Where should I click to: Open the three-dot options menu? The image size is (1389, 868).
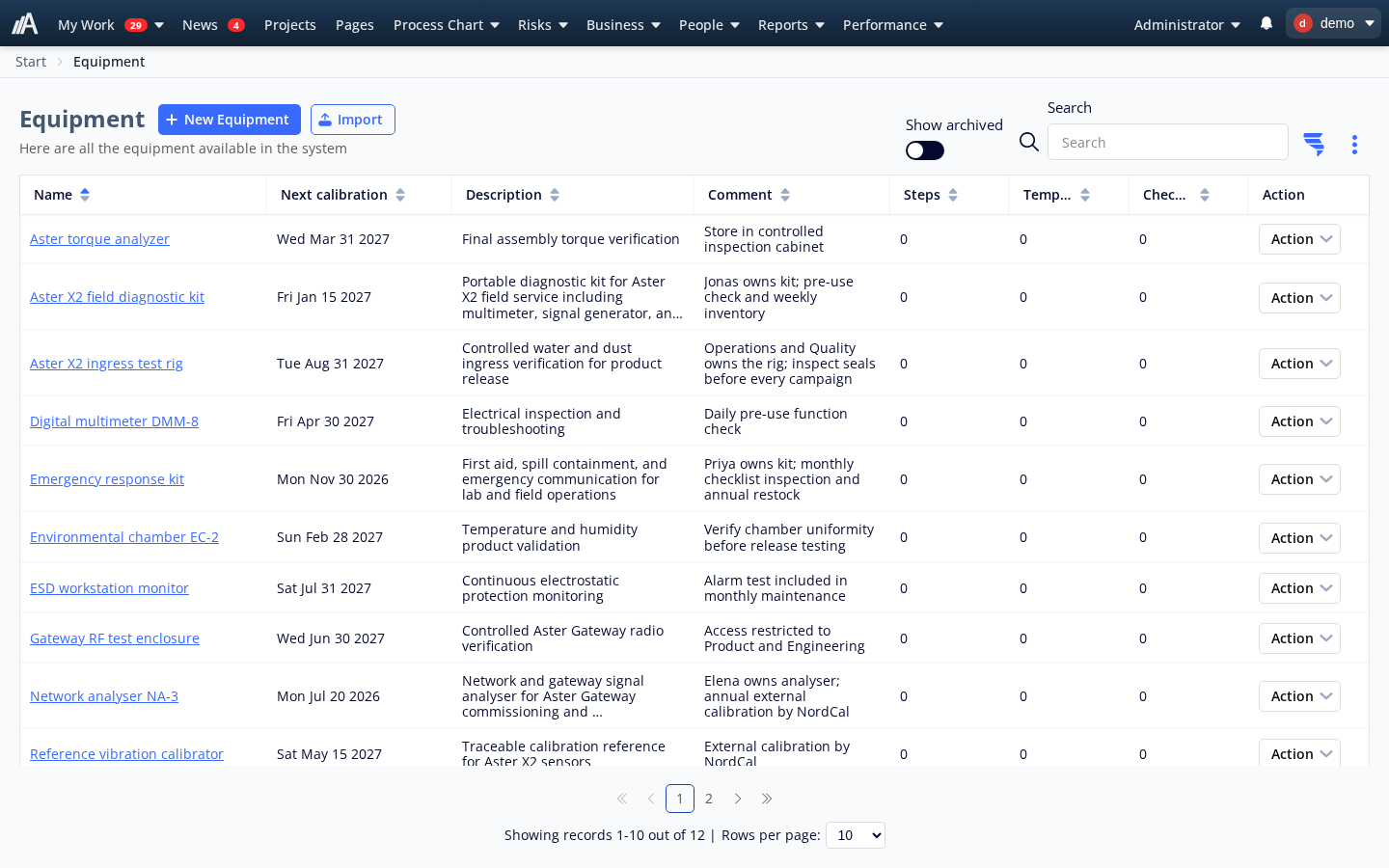[1354, 145]
